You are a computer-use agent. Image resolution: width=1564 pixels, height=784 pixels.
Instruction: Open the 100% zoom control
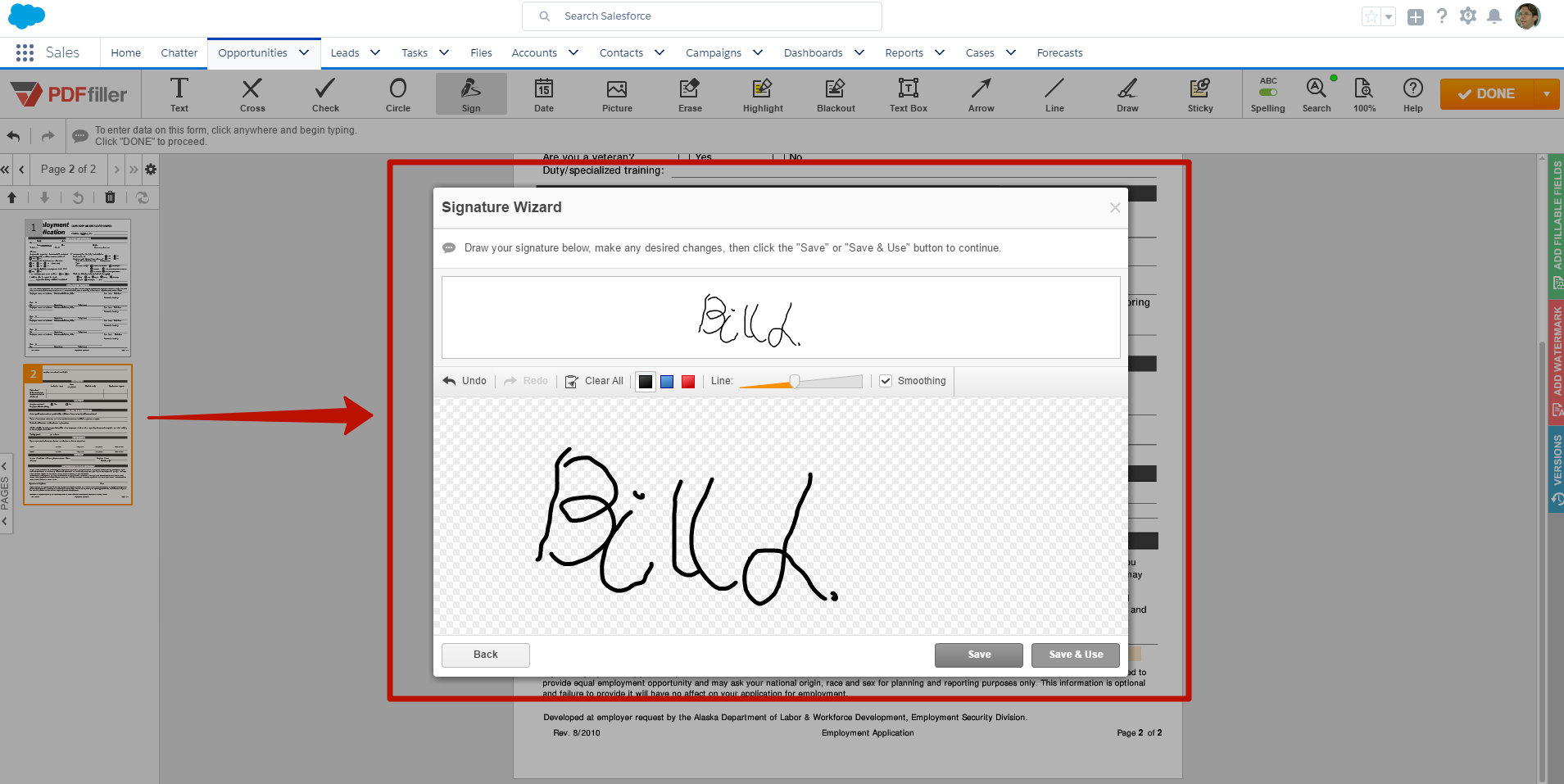(x=1364, y=93)
